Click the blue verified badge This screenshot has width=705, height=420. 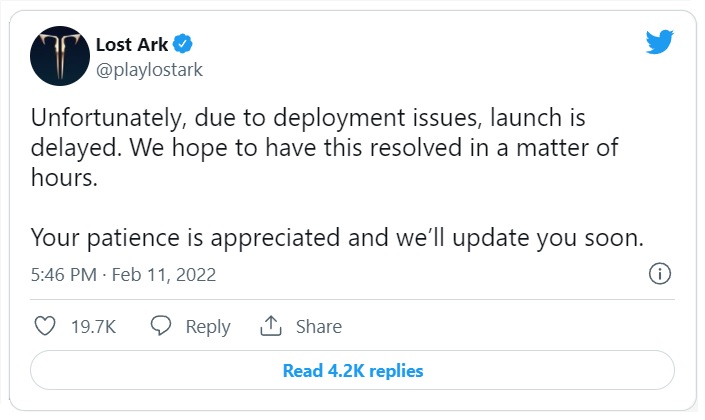183,44
